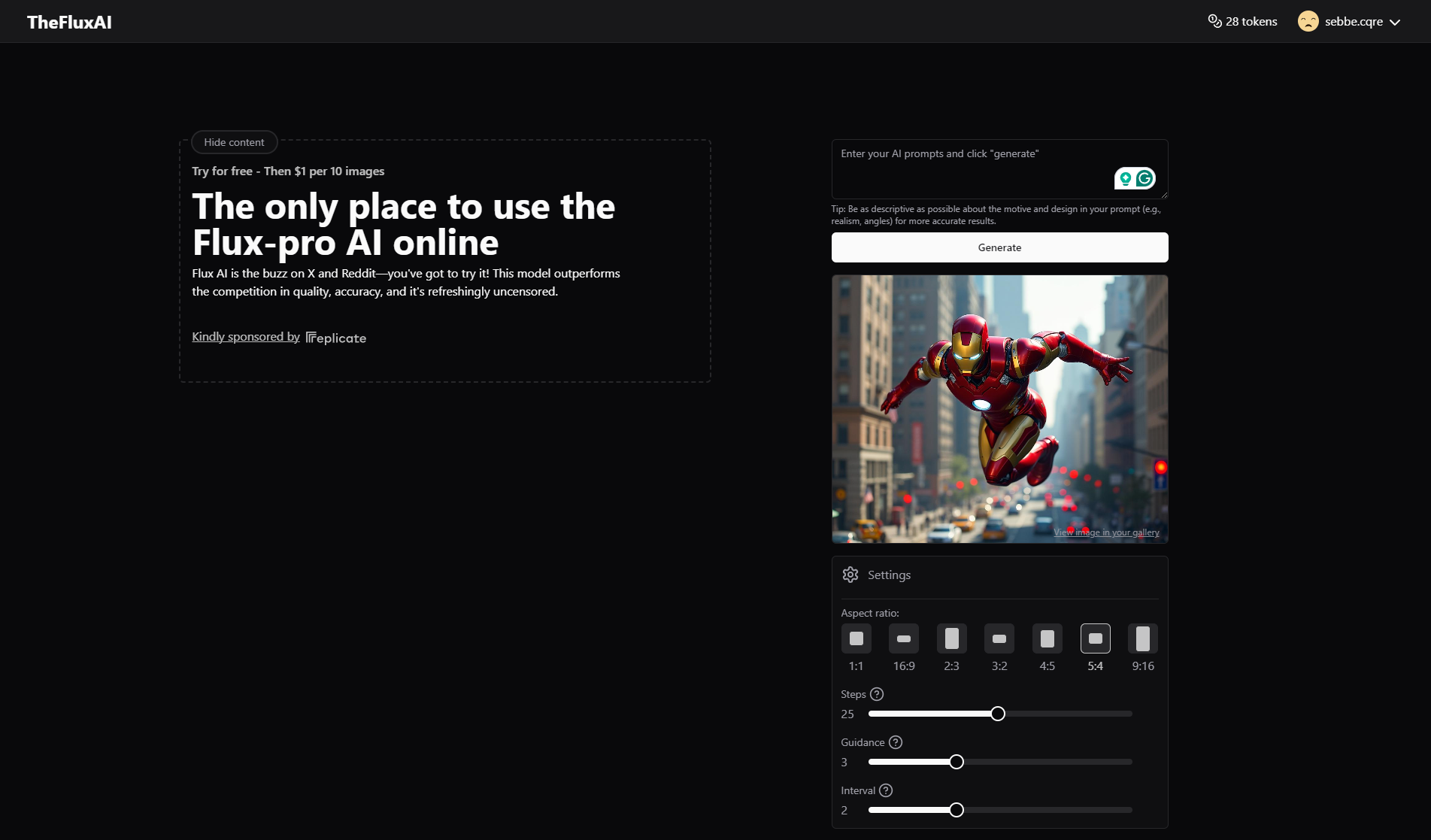Click the Grammarly icon in prompt box

[x=1144, y=178]
